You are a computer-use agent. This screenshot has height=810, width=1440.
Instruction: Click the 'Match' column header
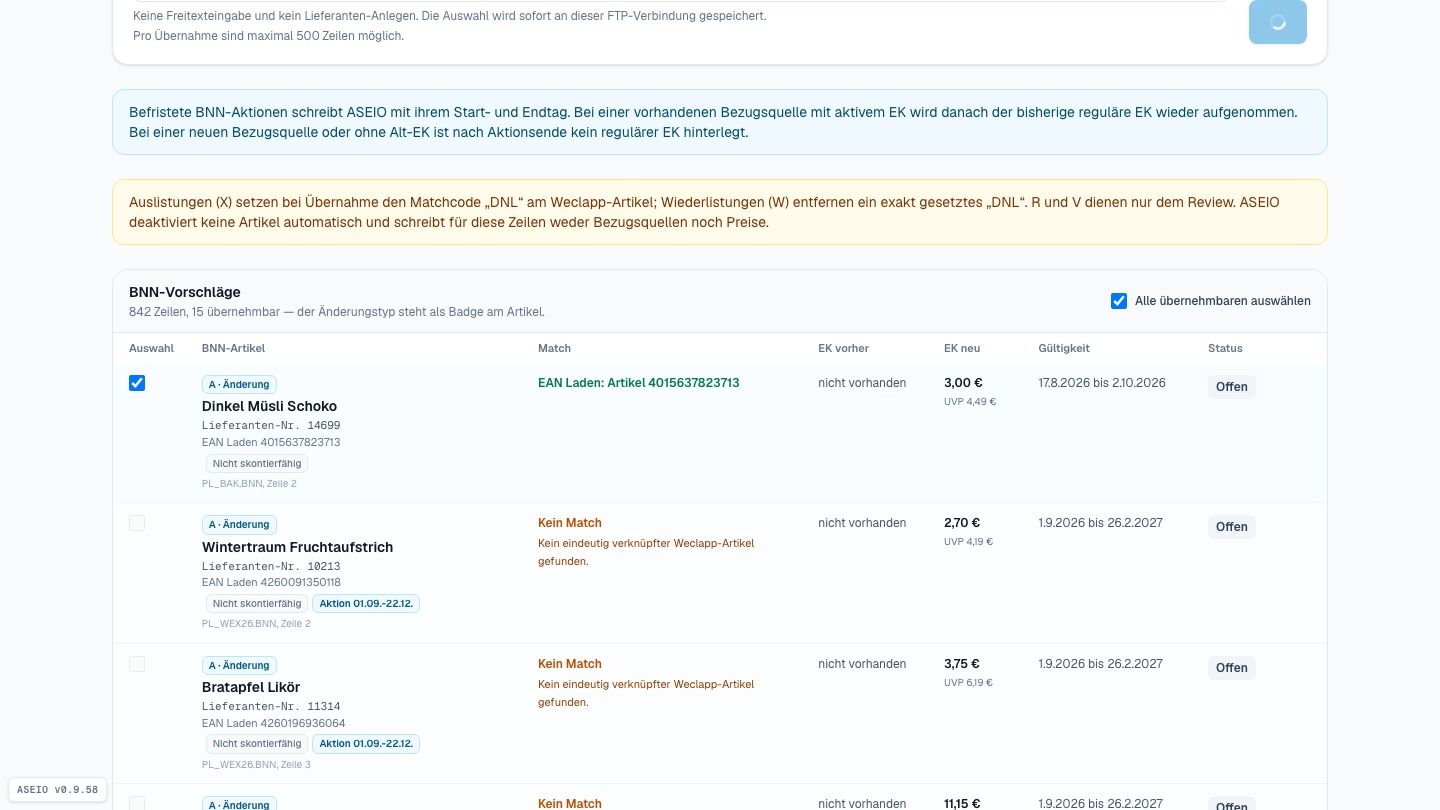[554, 348]
